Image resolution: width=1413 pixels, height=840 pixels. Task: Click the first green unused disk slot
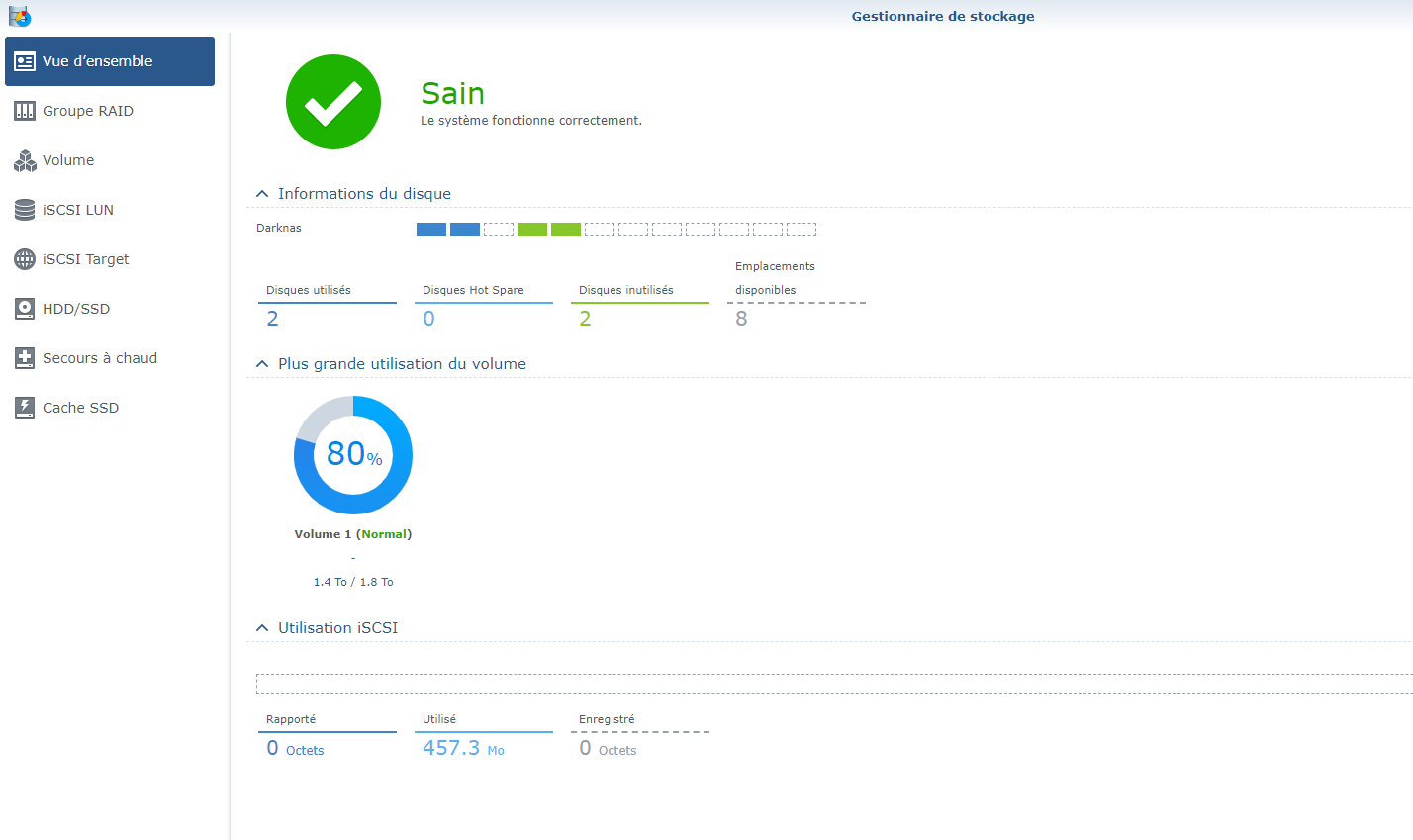[x=532, y=230]
